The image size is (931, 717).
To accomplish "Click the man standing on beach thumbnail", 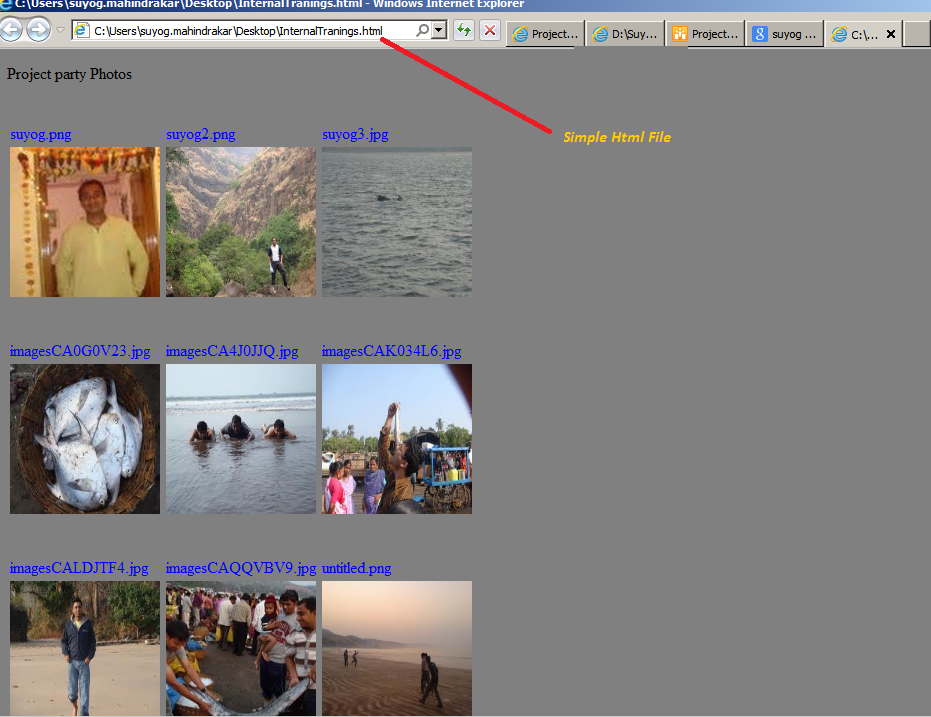I will coord(85,648).
